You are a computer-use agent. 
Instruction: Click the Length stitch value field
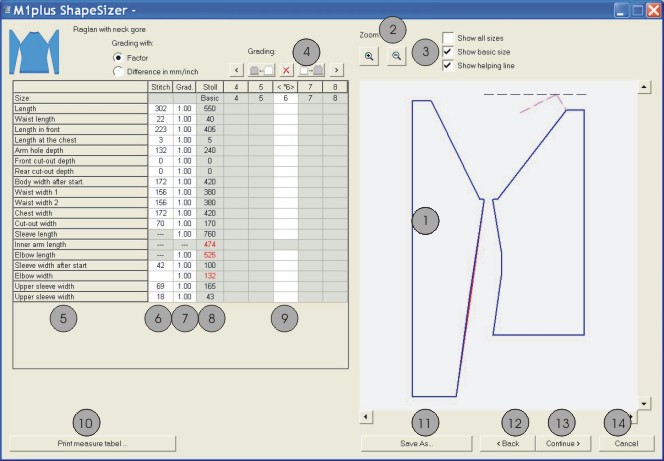pos(159,108)
